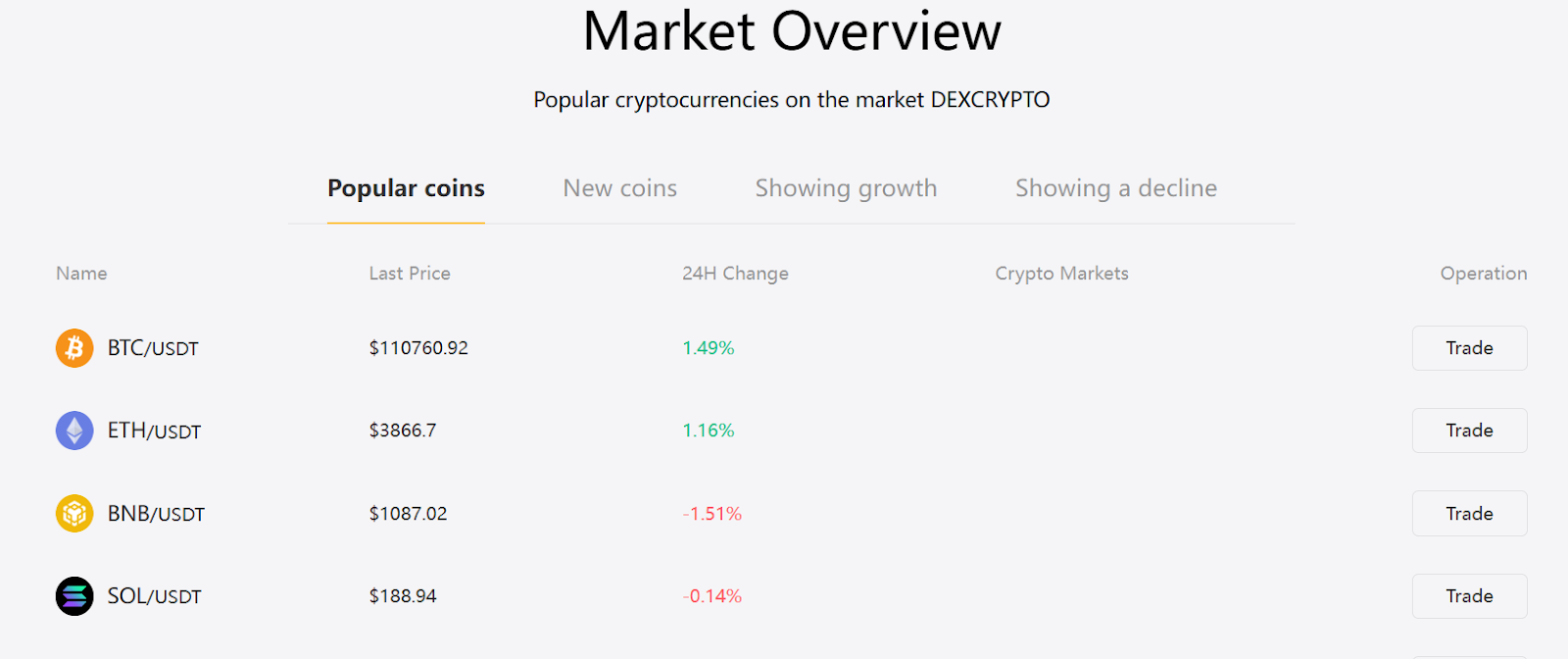
Task: Click the Crypto Markets column header
Action: (1061, 274)
